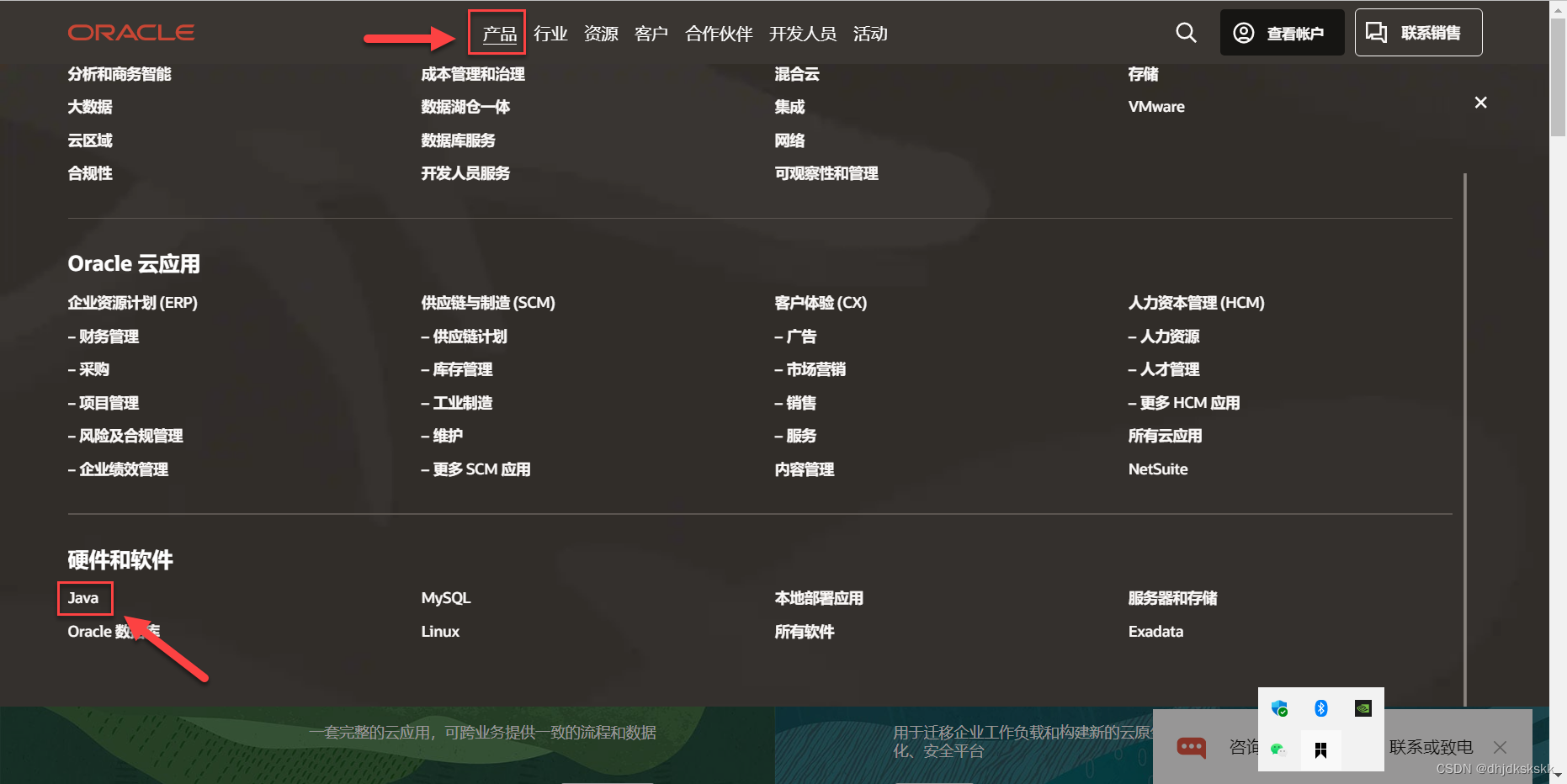
Task: Open 采购 link
Action: pos(89,369)
